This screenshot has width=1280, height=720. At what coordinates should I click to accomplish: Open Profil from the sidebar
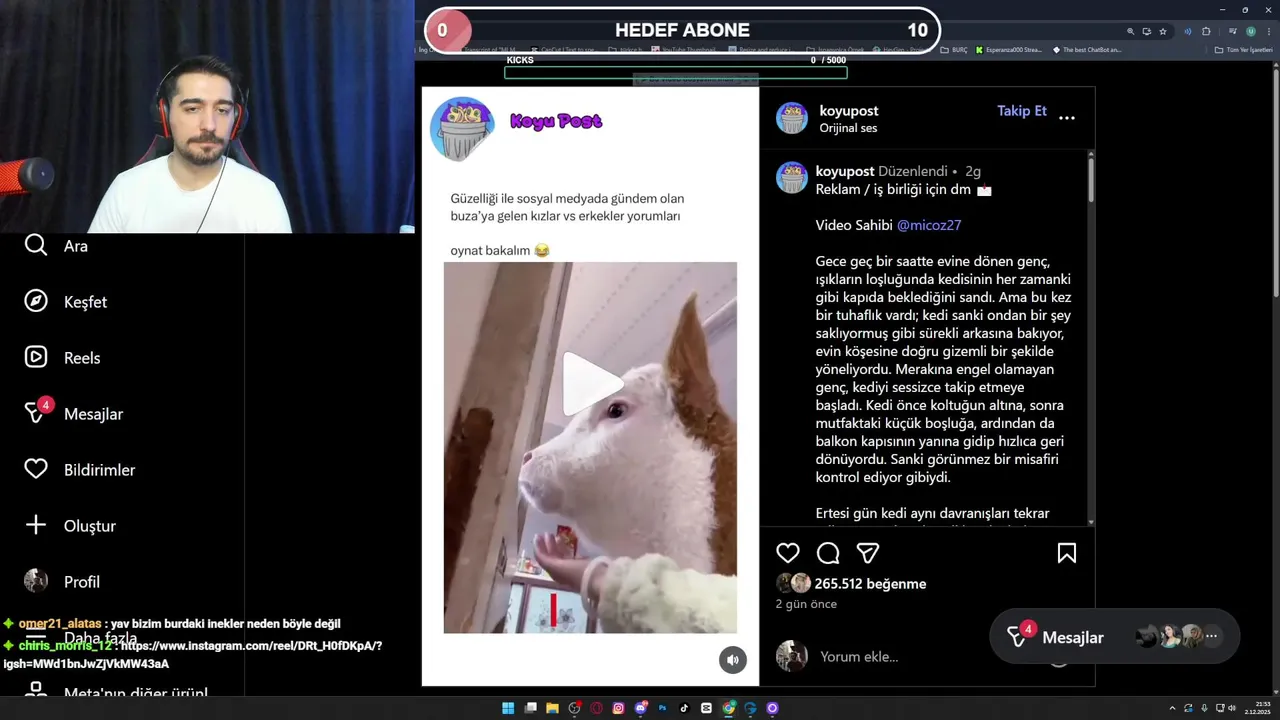[62, 582]
